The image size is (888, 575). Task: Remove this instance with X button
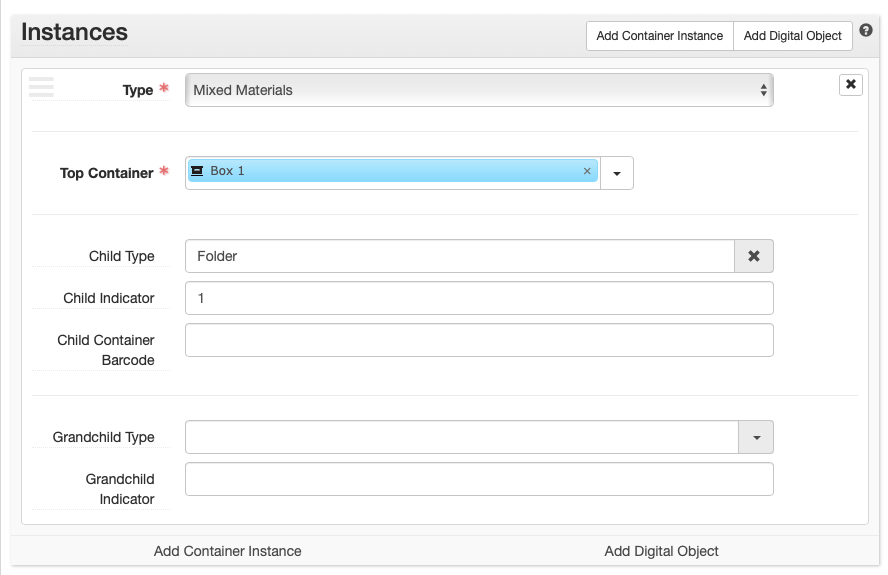[850, 85]
